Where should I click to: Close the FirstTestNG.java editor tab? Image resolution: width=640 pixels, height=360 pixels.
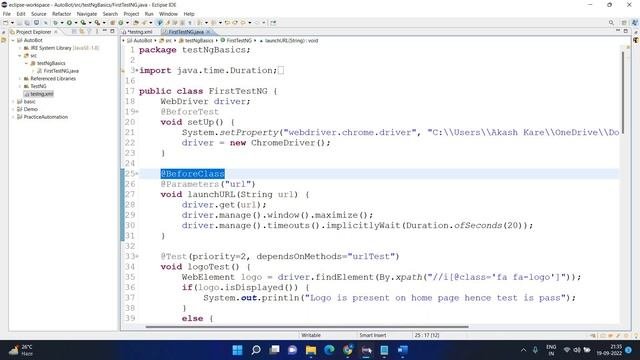(208, 31)
